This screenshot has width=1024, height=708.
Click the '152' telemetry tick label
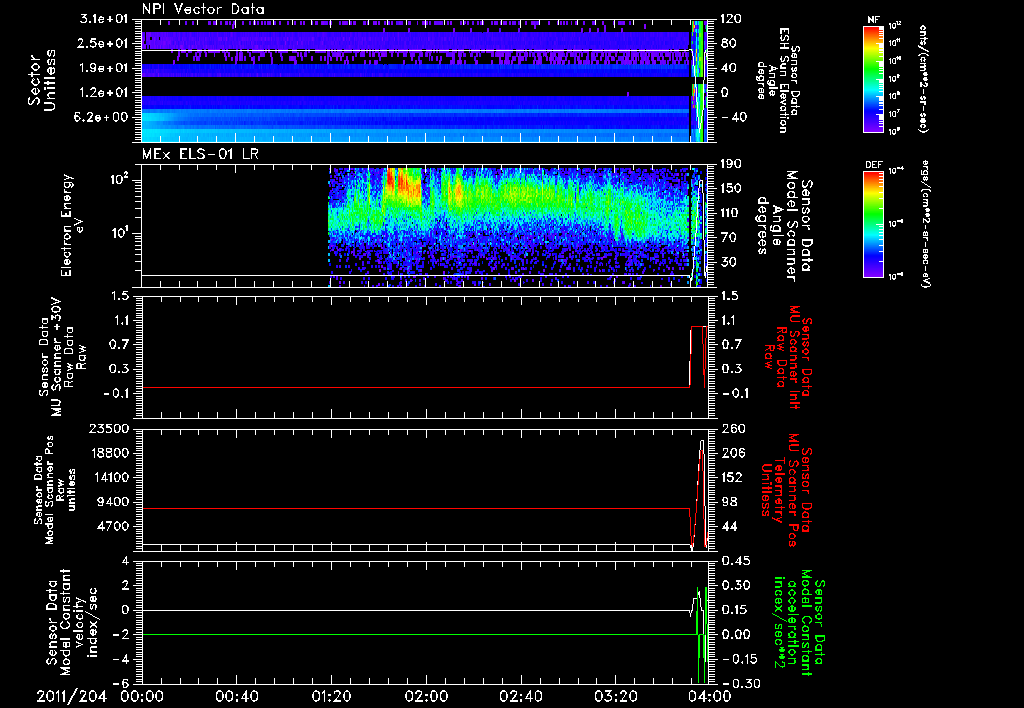click(x=732, y=477)
